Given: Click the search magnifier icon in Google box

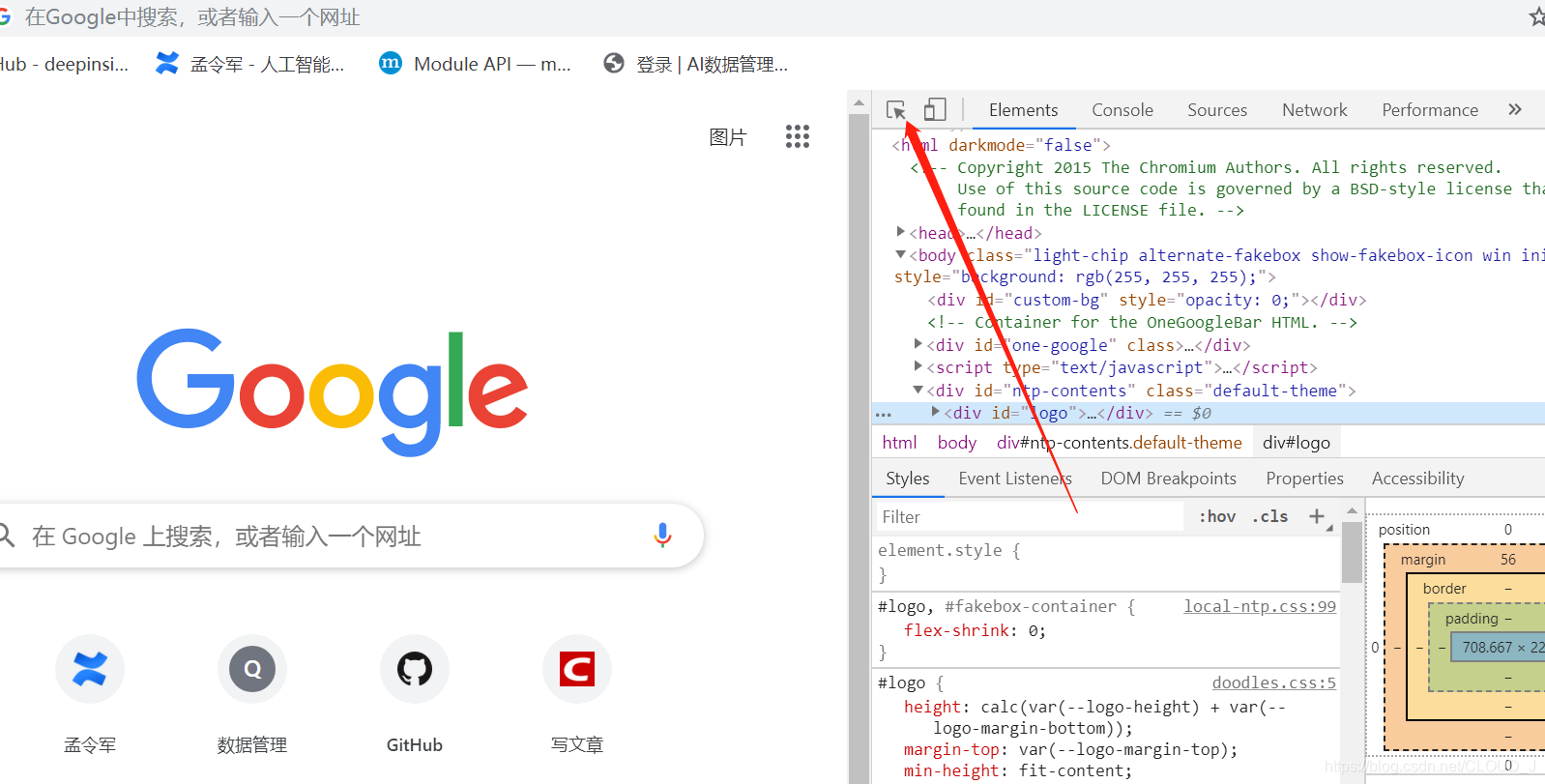Looking at the screenshot, I should (7, 536).
